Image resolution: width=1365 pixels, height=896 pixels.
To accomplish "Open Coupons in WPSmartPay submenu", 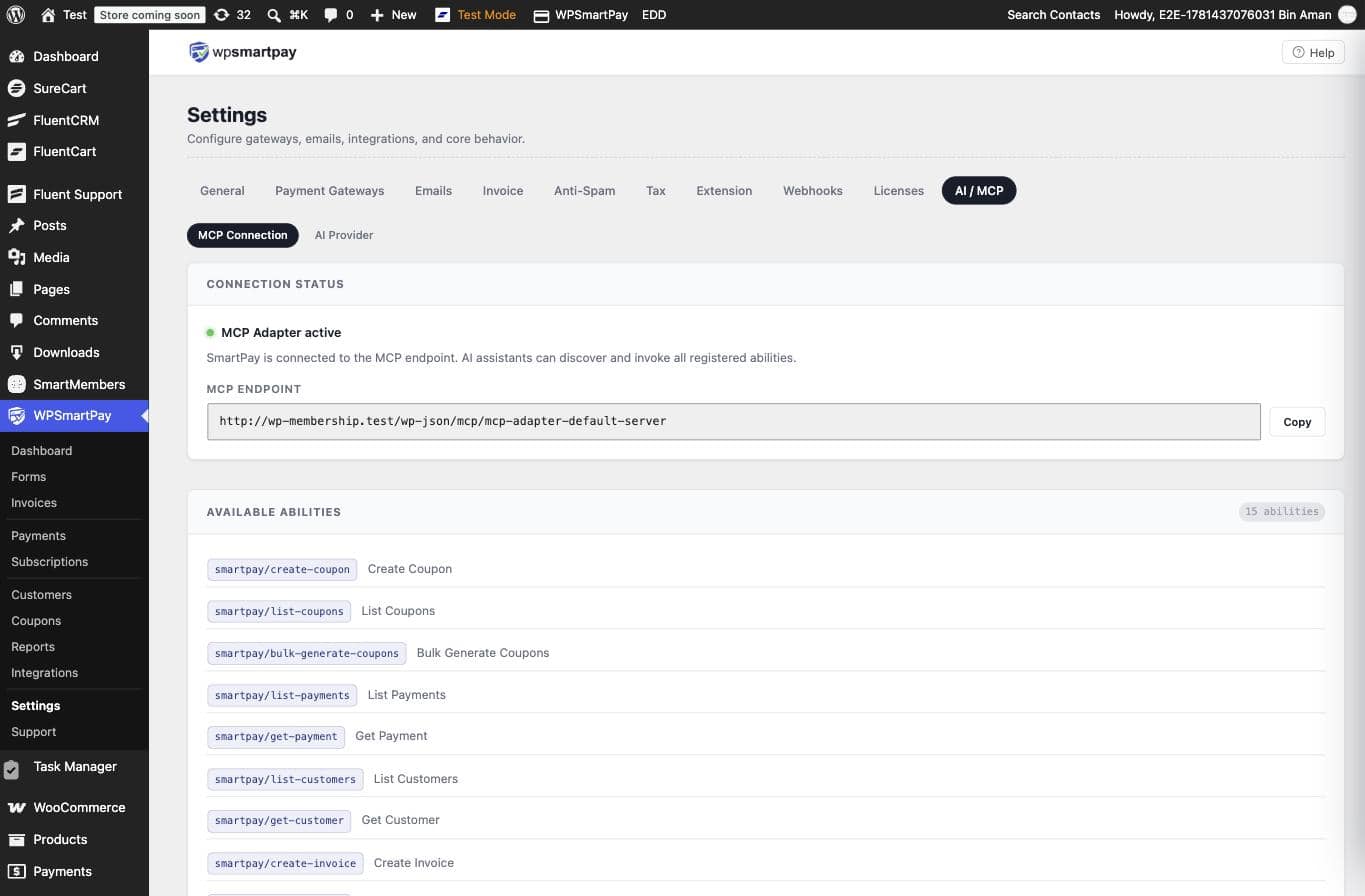I will coord(36,621).
